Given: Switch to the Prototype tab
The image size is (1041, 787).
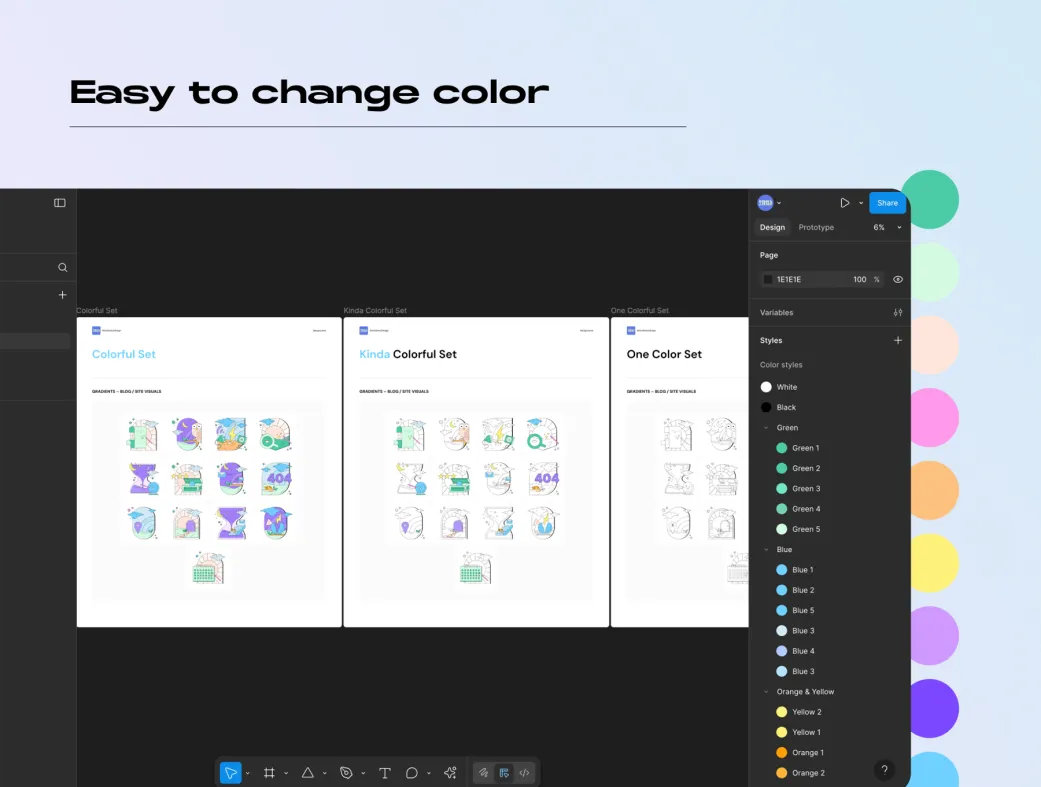Looking at the screenshot, I should pyautogui.click(x=816, y=228).
